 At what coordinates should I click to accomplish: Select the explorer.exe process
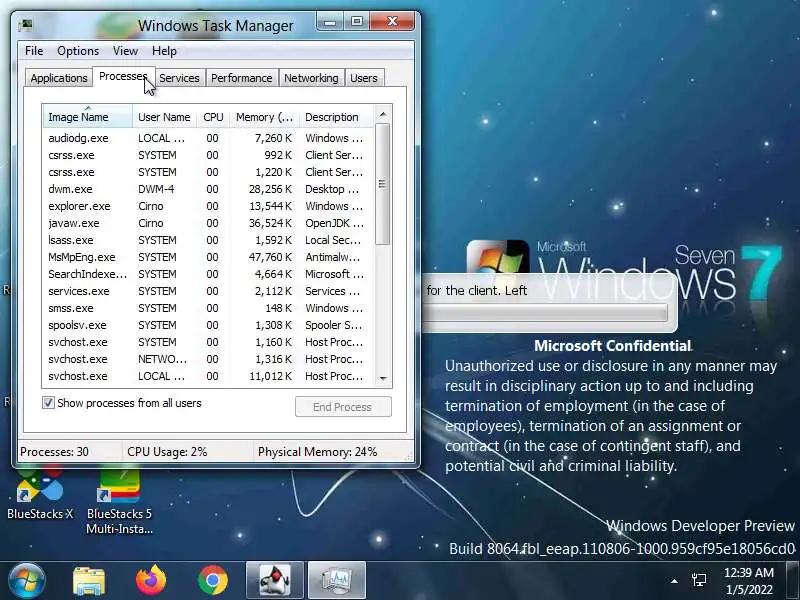coord(208,206)
